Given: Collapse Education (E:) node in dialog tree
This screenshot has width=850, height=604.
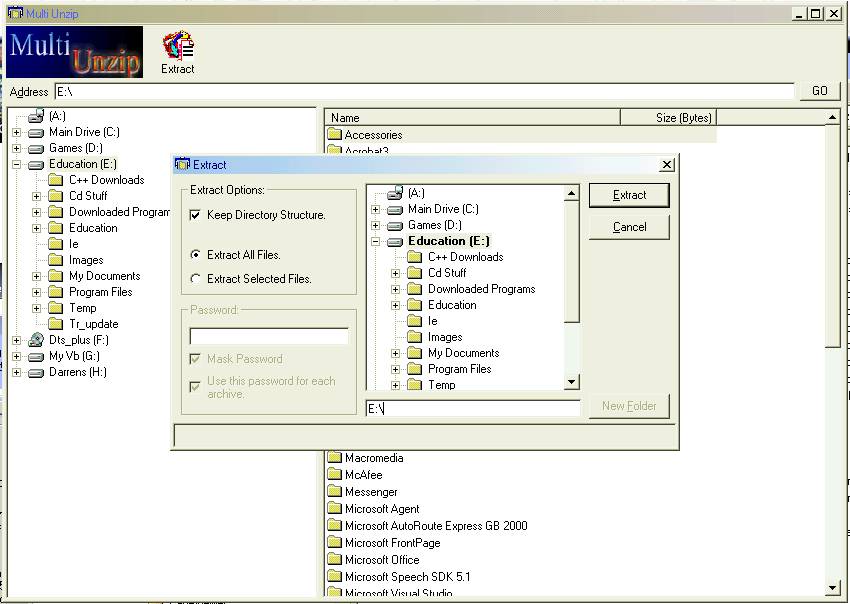Looking at the screenshot, I should click(376, 241).
